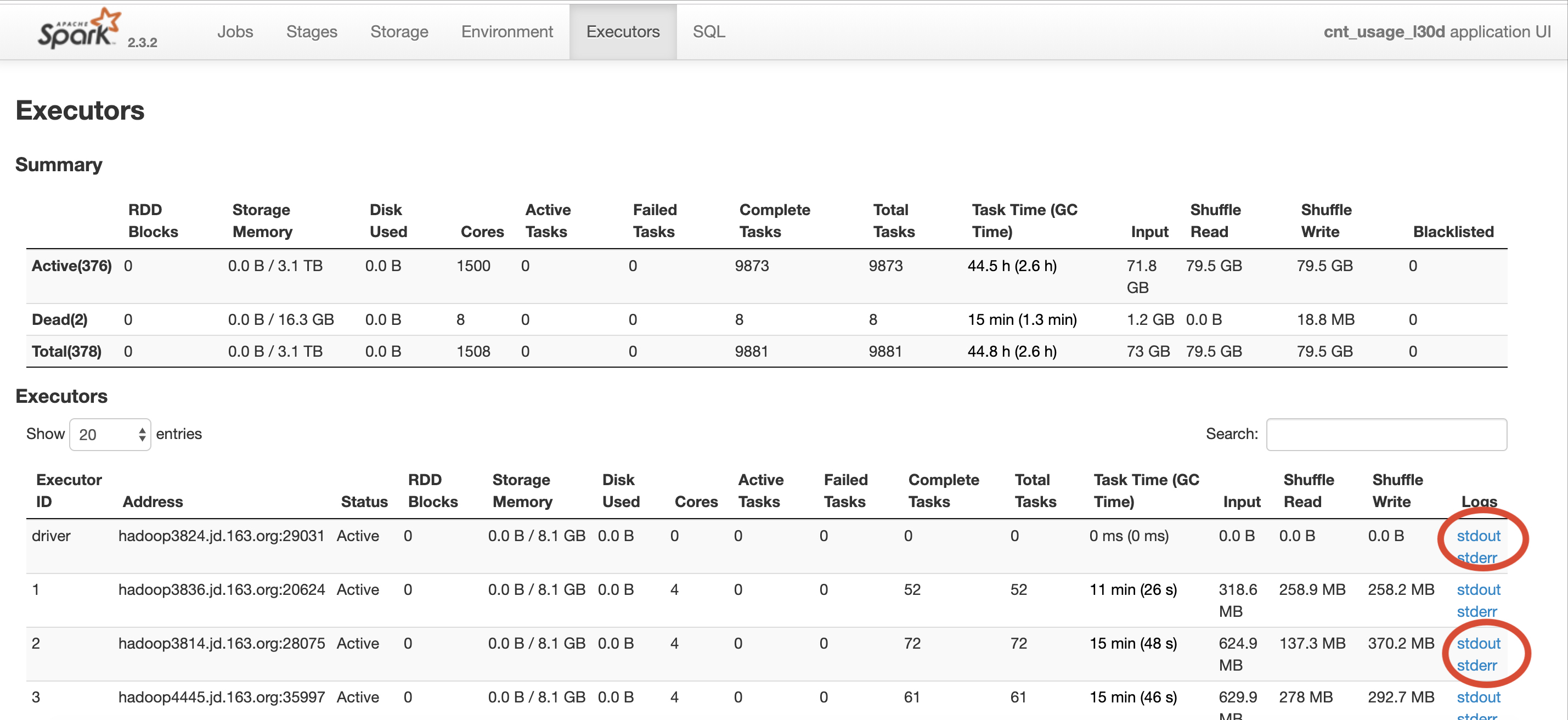Go to the Environment tab

tap(507, 32)
